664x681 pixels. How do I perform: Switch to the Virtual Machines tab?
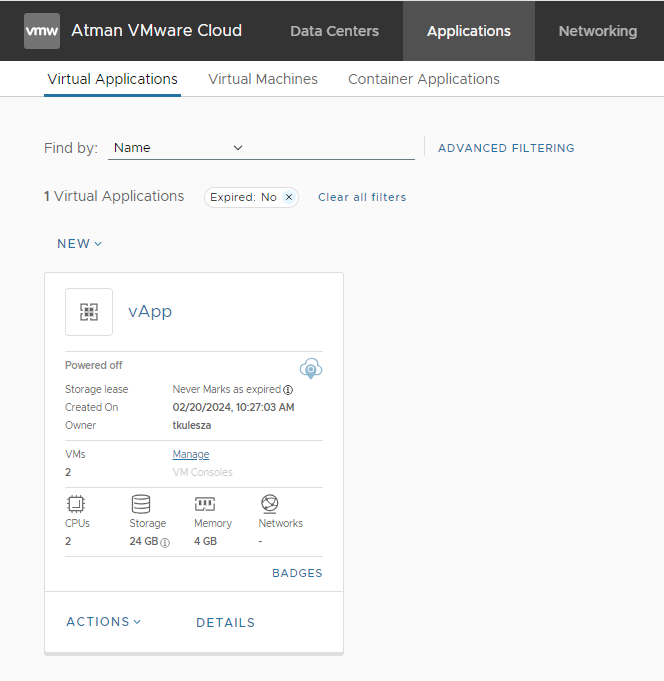[x=263, y=79]
